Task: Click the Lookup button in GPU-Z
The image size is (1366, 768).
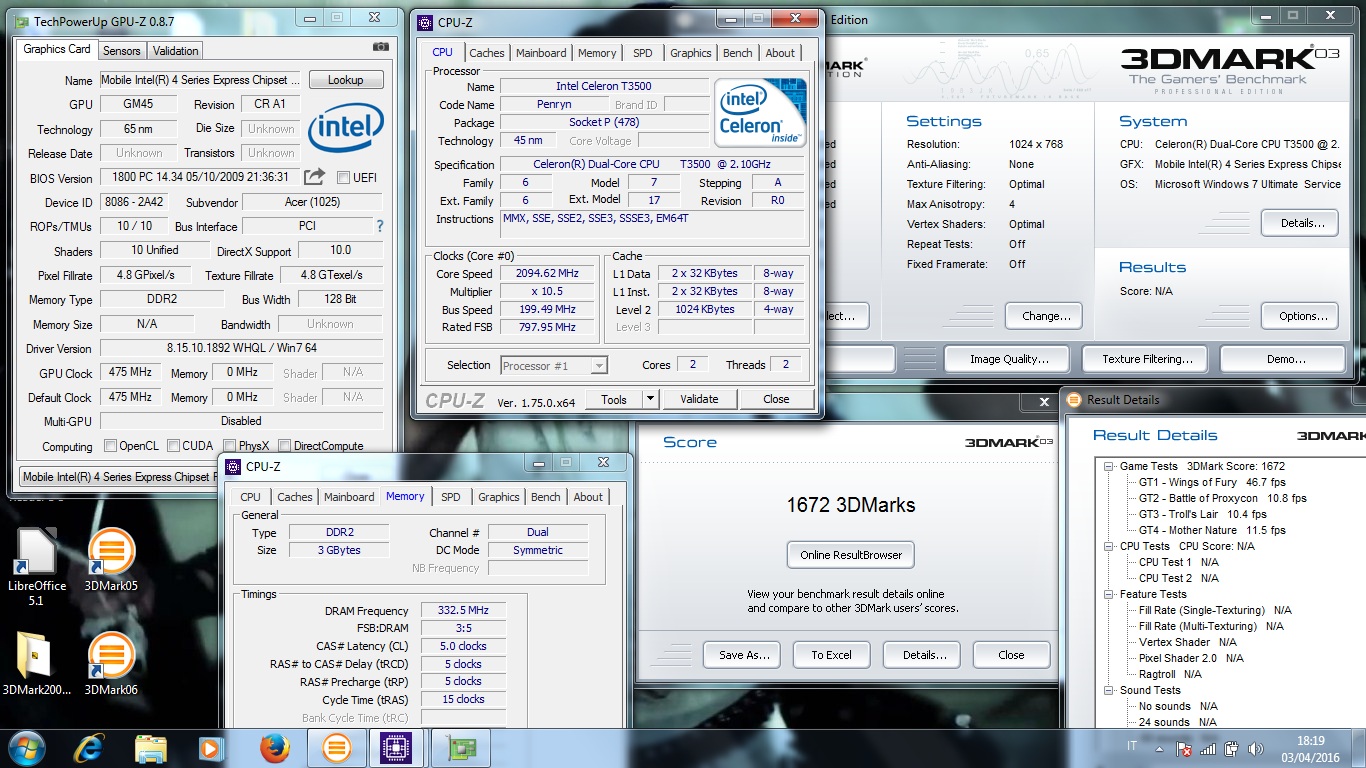Action: [346, 80]
